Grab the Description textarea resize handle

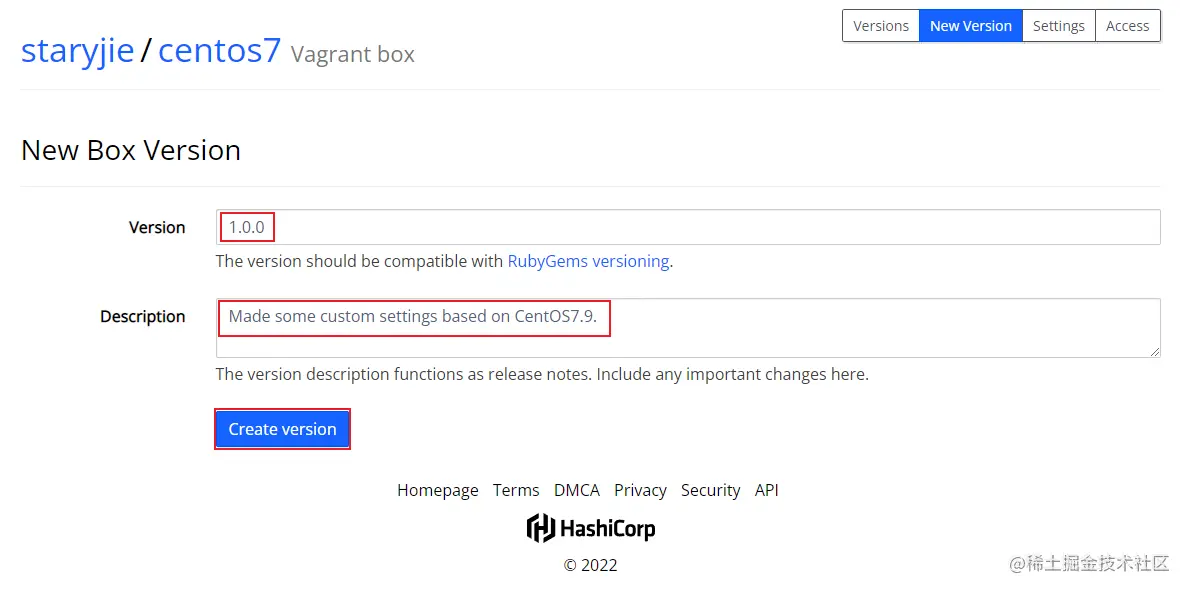[1155, 352]
